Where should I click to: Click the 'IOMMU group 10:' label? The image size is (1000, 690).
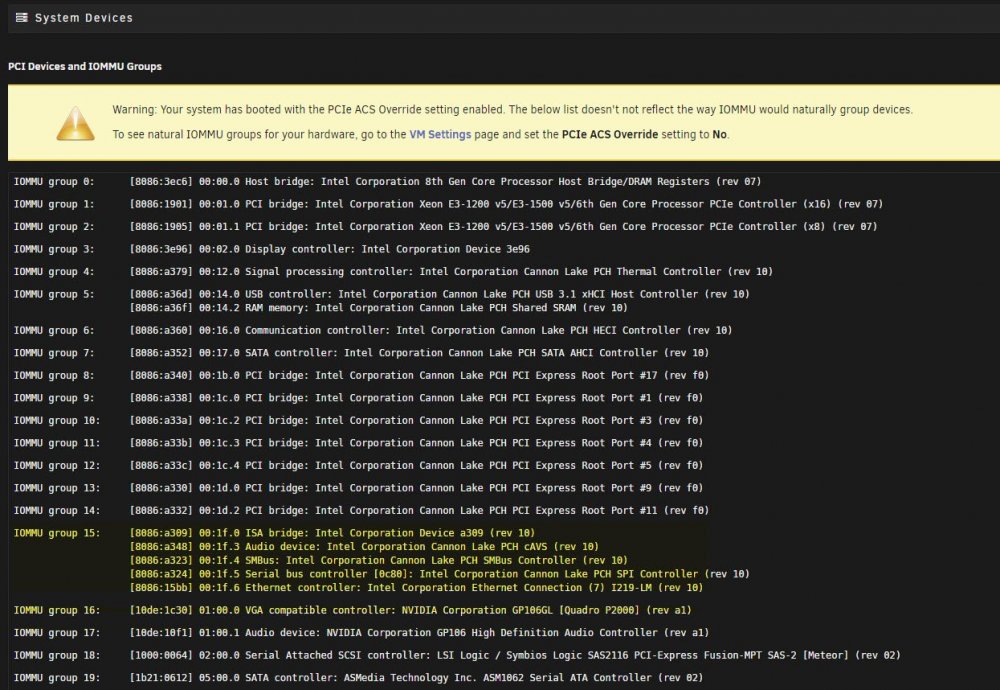point(57,420)
